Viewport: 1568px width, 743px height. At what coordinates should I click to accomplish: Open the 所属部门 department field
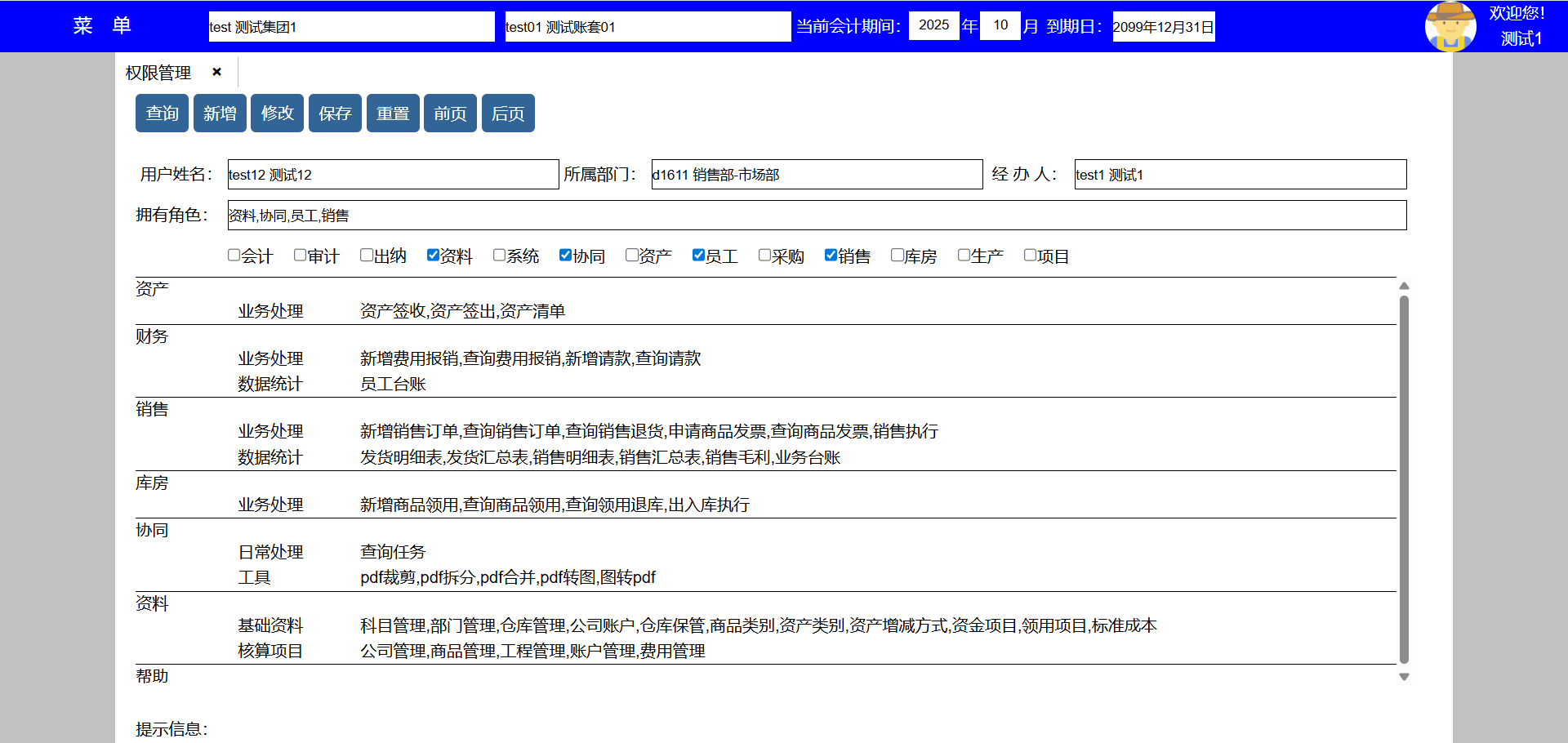click(x=817, y=175)
